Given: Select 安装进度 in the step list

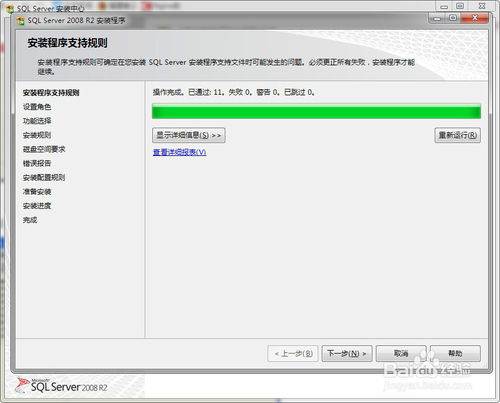Looking at the screenshot, I should (37, 206).
